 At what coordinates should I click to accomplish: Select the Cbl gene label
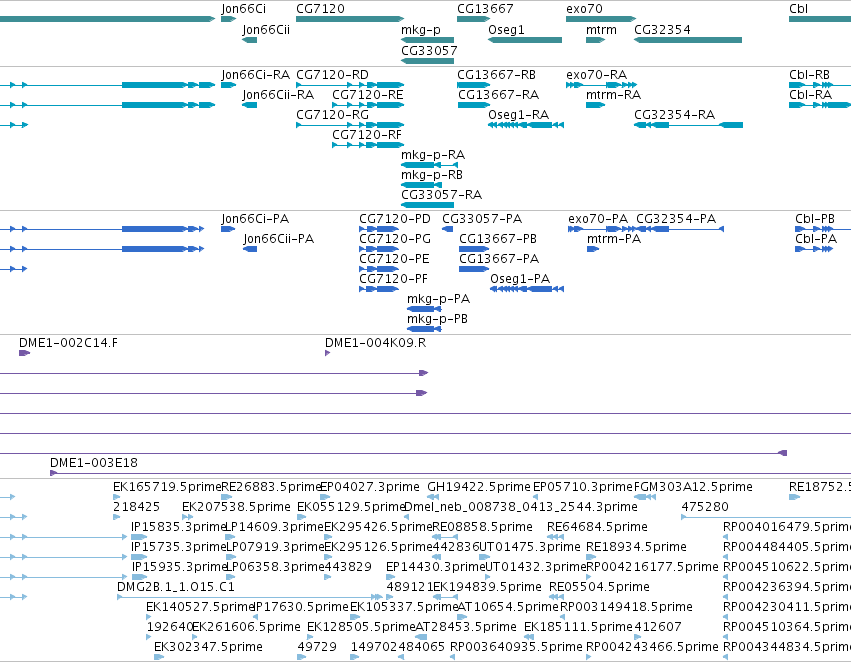(x=798, y=9)
